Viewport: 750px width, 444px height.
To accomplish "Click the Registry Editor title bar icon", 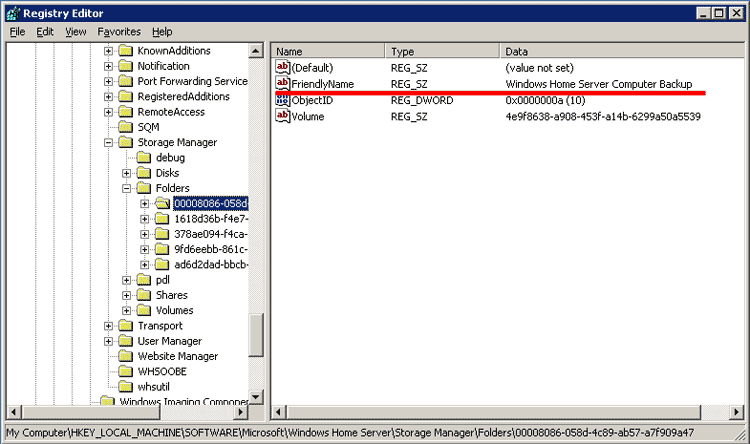I will [x=13, y=13].
